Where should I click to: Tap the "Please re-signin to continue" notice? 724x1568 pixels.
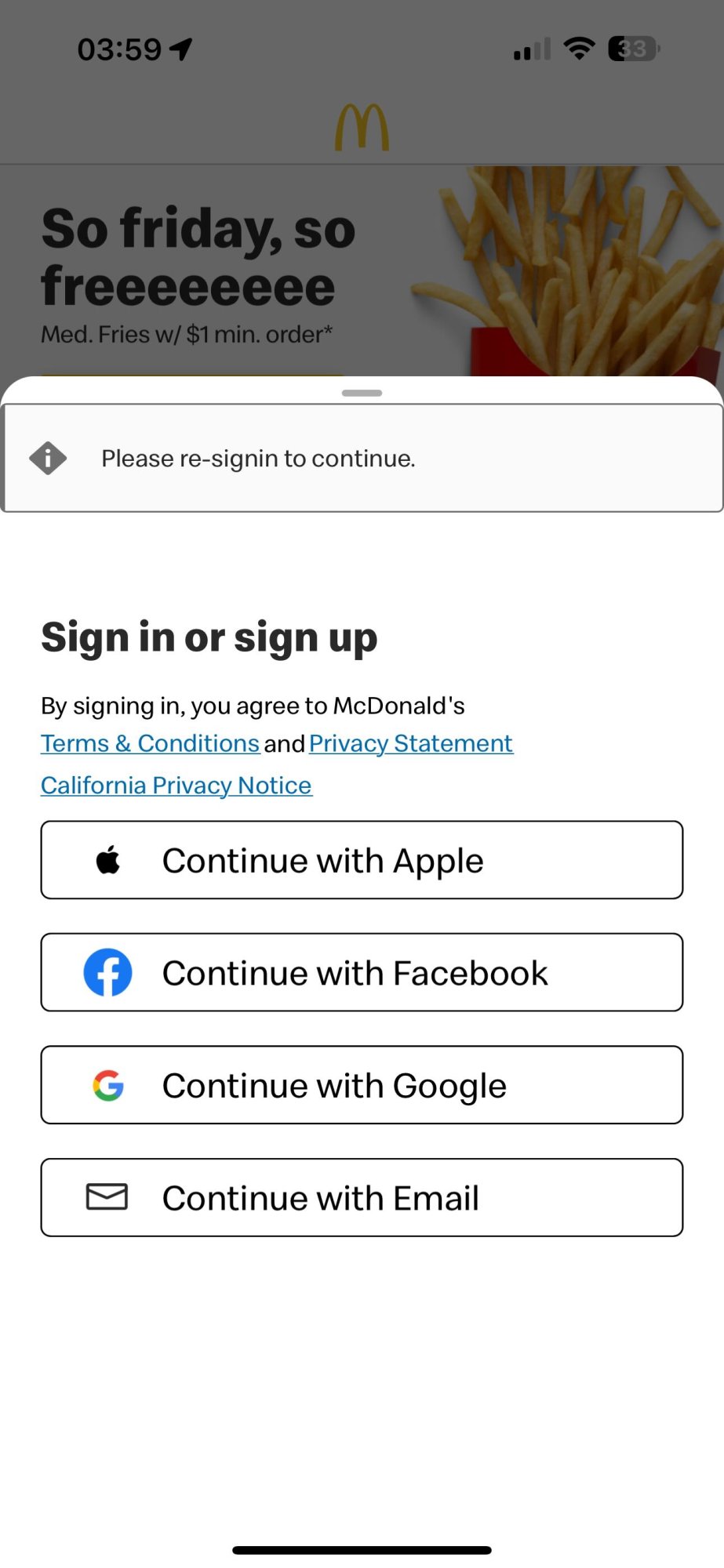point(362,458)
